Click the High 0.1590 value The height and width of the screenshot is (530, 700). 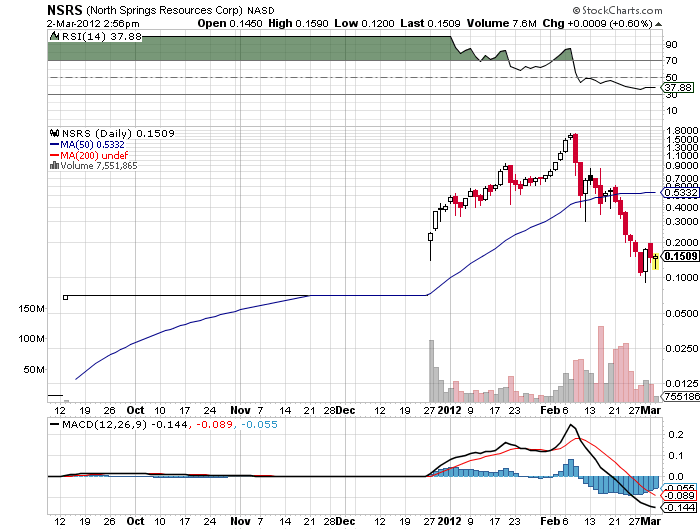[x=298, y=23]
